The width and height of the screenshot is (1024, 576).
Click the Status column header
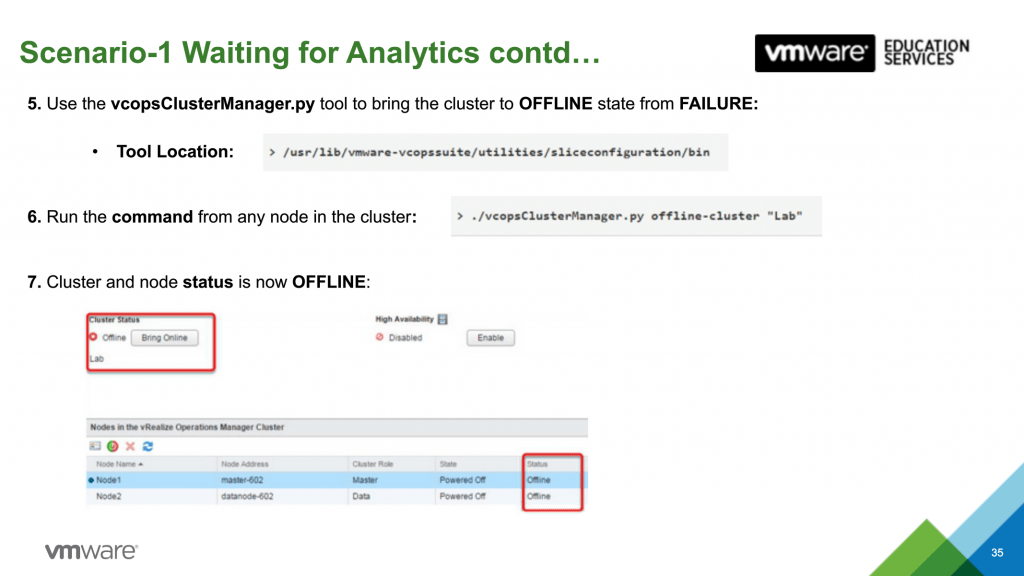(x=539, y=464)
